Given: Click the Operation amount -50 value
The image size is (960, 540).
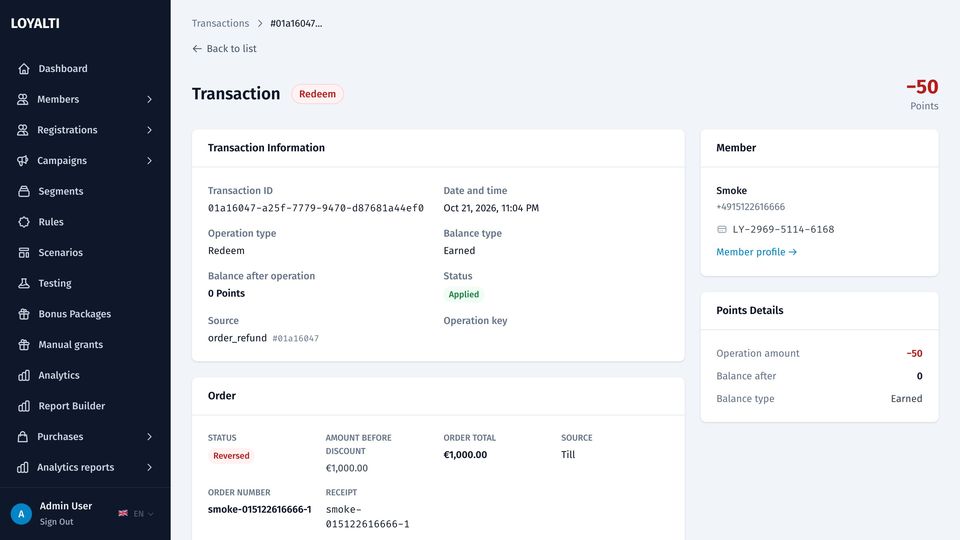Looking at the screenshot, I should (x=914, y=353).
